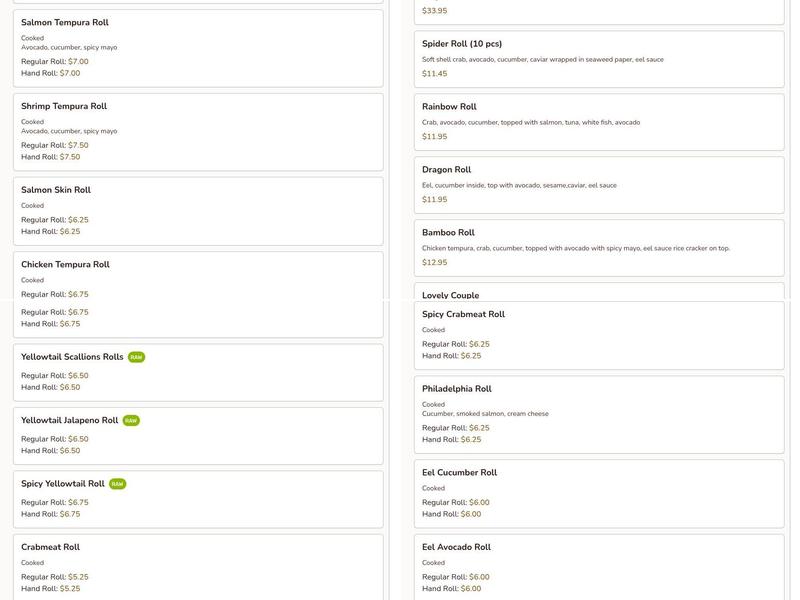Choose the Bamboo Roll menu item

(x=448, y=233)
